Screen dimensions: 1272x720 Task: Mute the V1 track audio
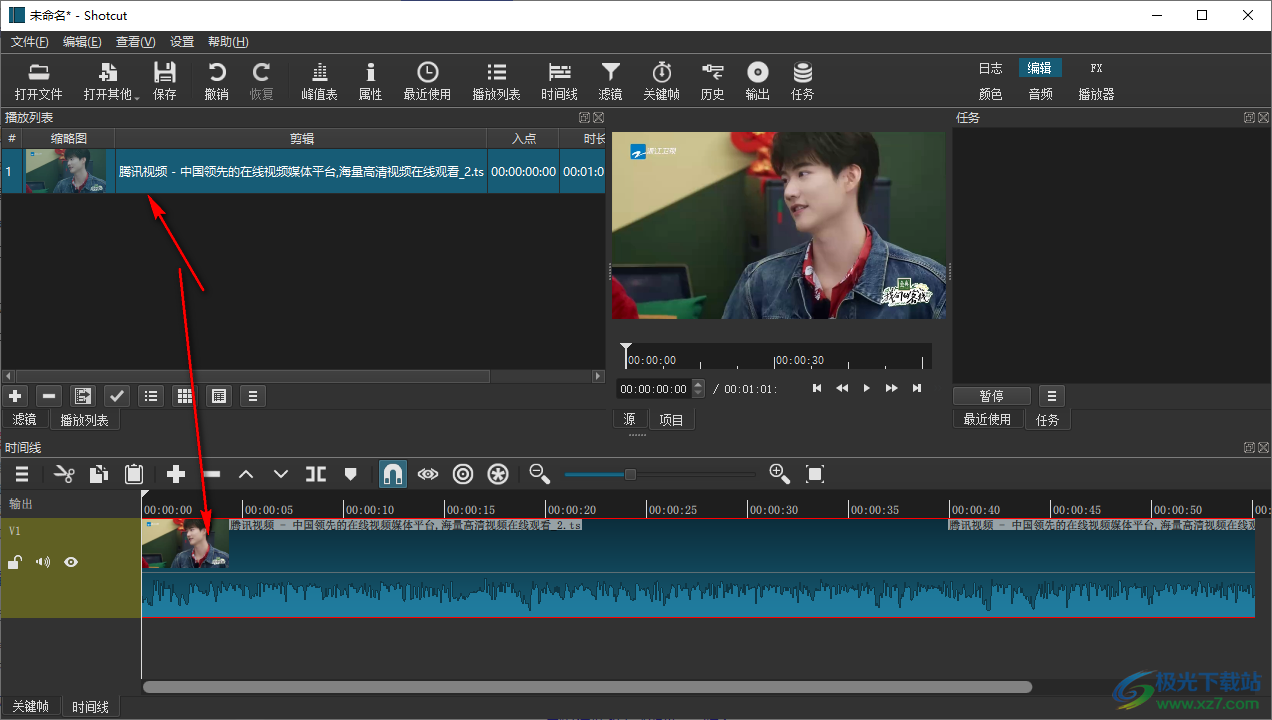coord(43,562)
